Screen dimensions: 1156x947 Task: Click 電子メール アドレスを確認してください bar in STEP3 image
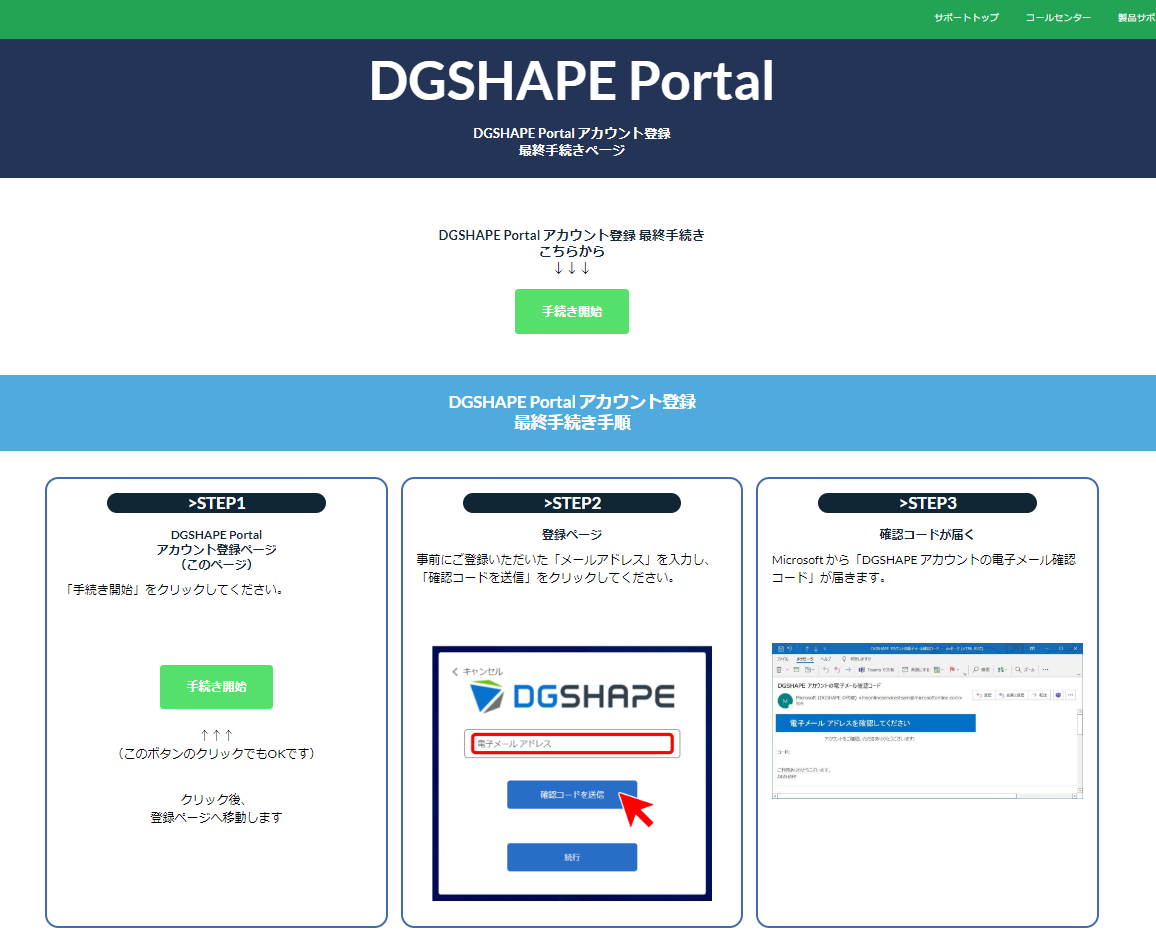pos(875,723)
